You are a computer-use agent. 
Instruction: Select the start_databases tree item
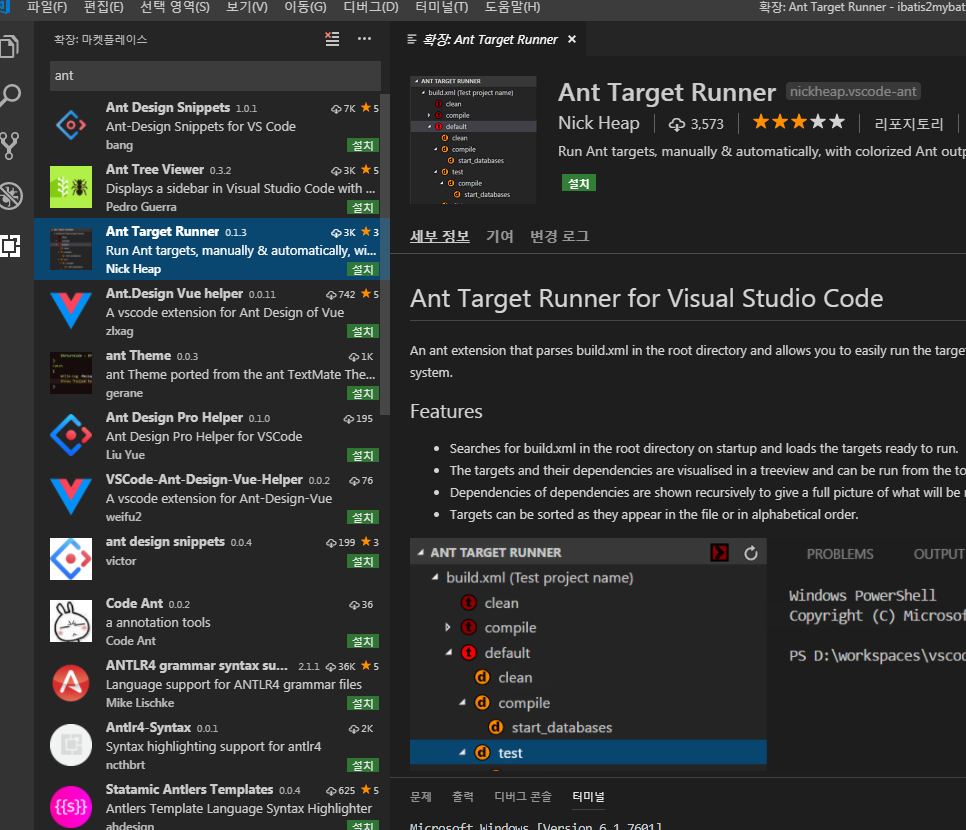561,727
